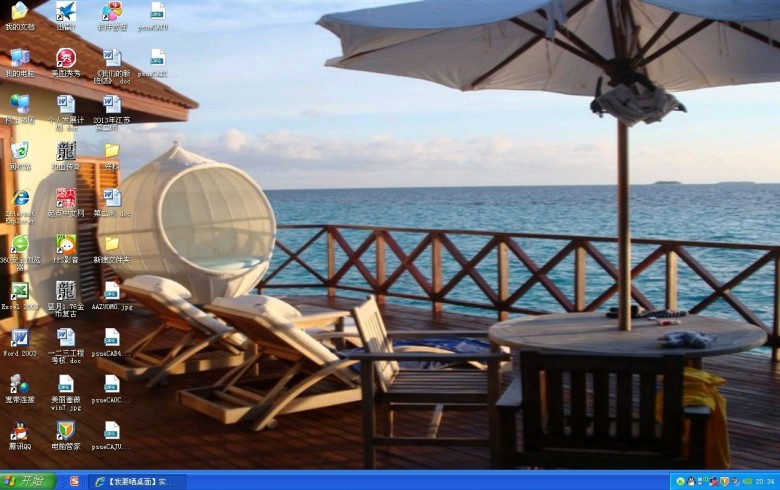Open the 回收站 (Recycle Bin) icon
The height and width of the screenshot is (490, 780).
click(19, 151)
